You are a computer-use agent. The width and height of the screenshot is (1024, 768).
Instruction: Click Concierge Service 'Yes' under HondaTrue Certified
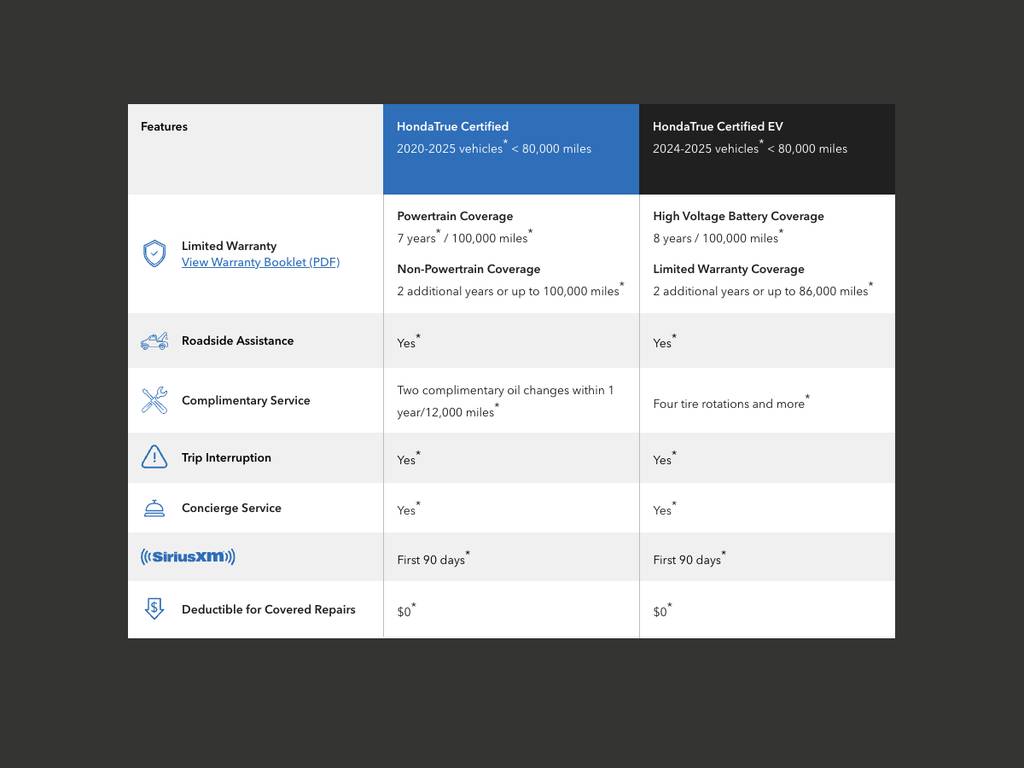click(408, 509)
